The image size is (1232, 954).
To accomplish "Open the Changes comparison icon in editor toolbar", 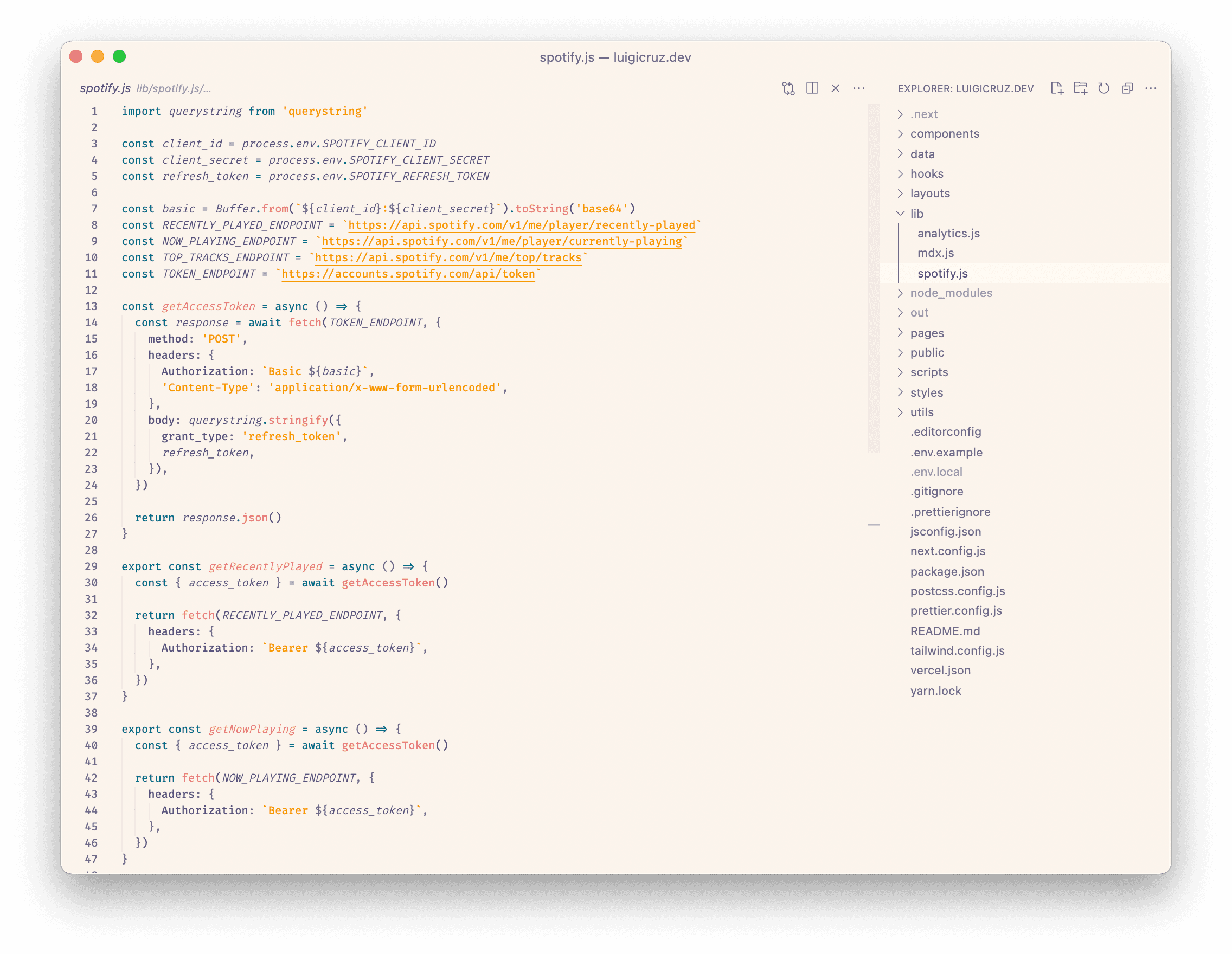I will (788, 88).
